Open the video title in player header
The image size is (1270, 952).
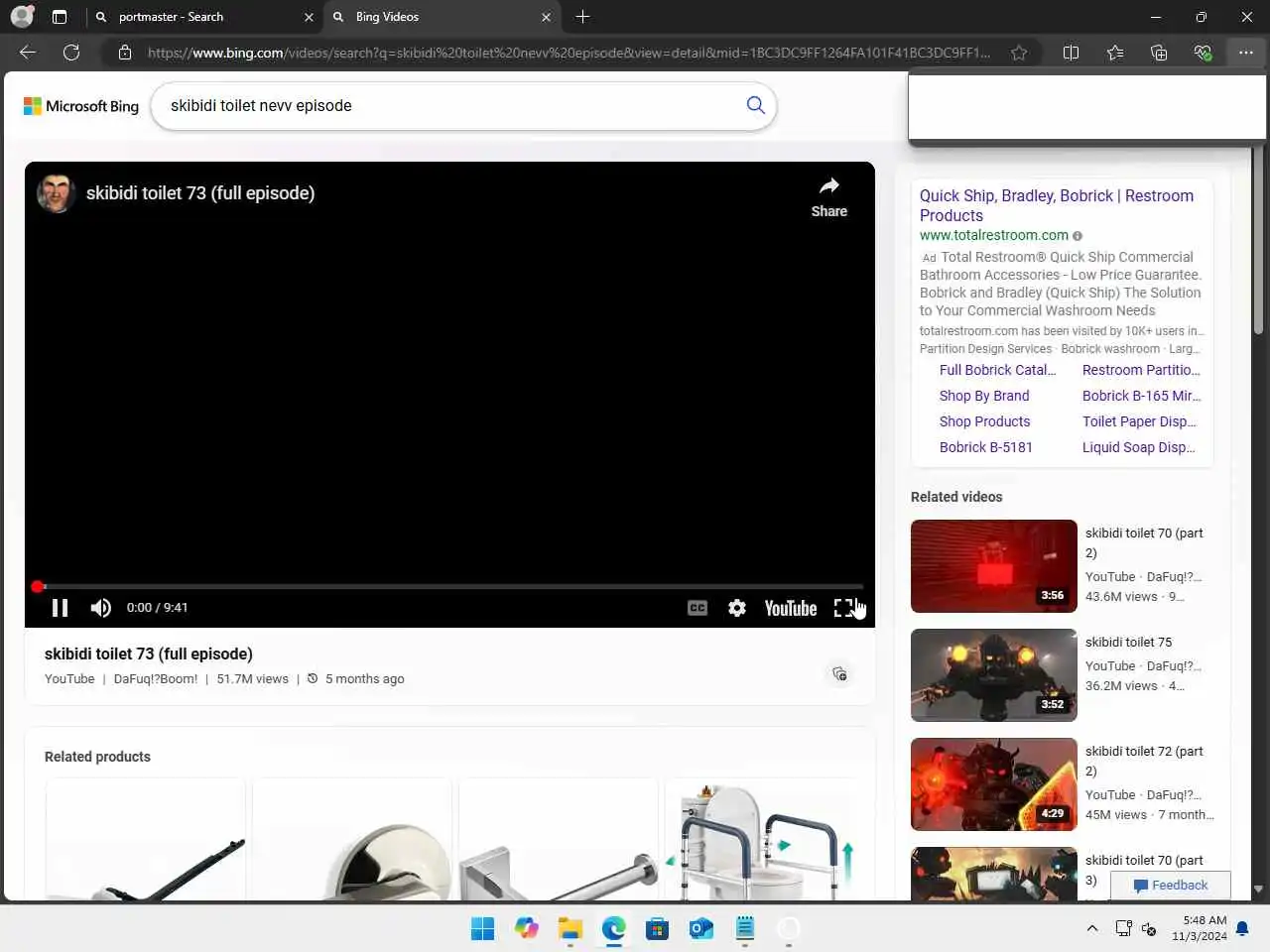point(200,193)
